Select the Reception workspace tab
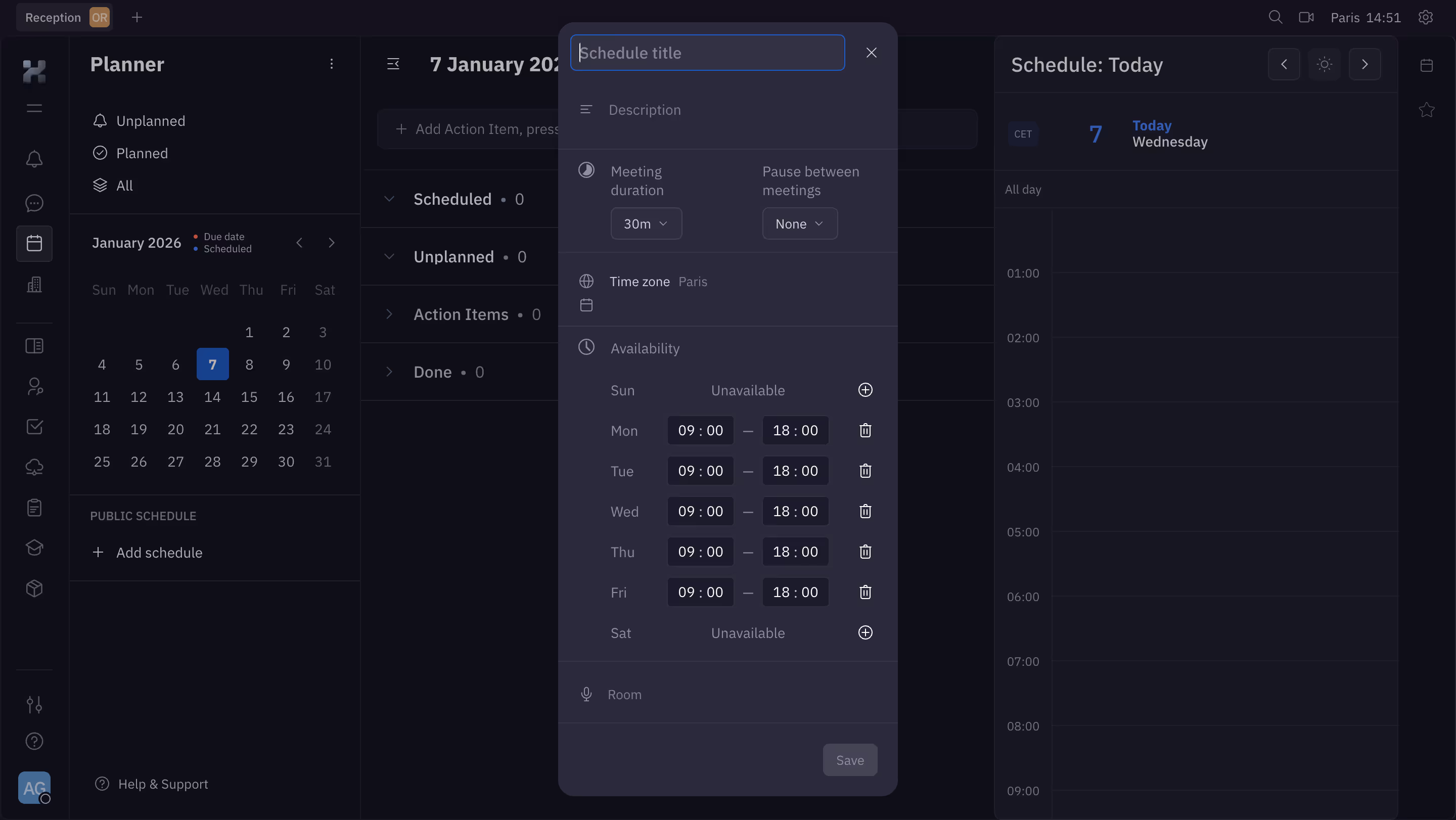 [x=54, y=17]
